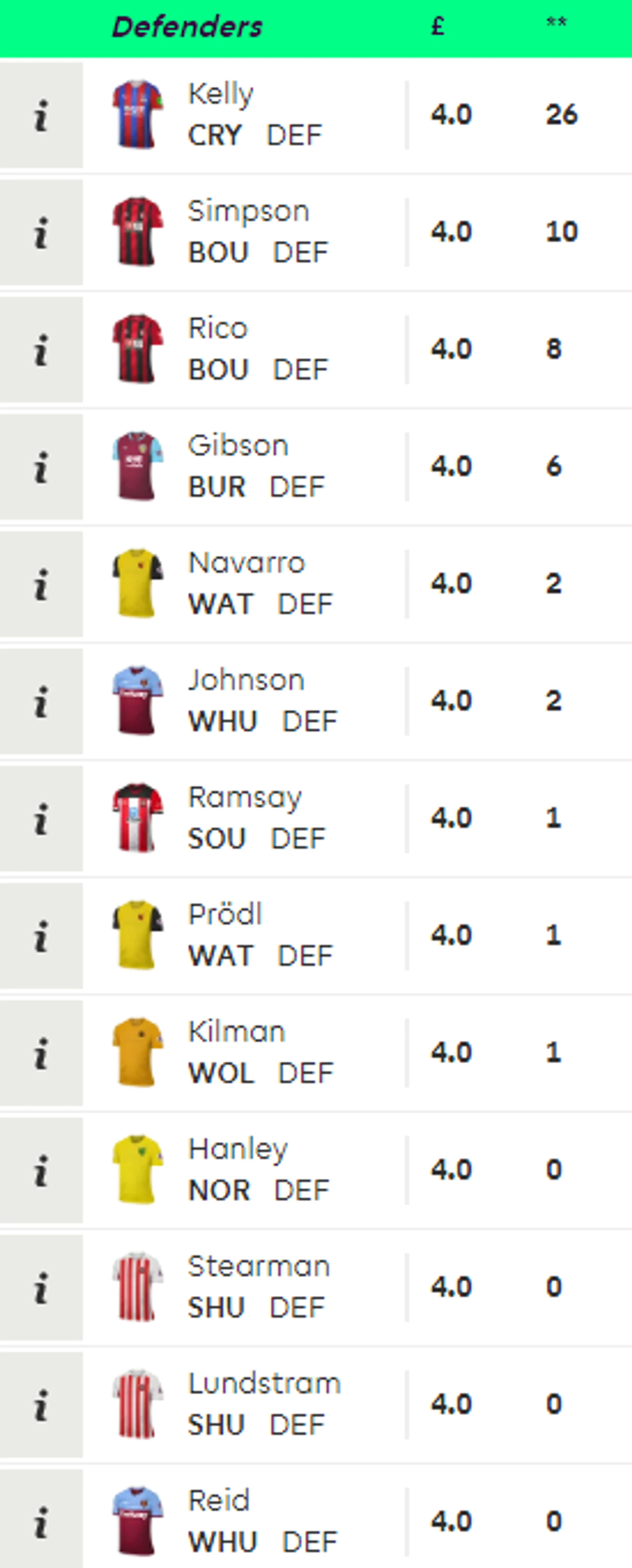Select Reid WHU defender row
Viewport: 632px width, 1568px height.
point(316,1521)
